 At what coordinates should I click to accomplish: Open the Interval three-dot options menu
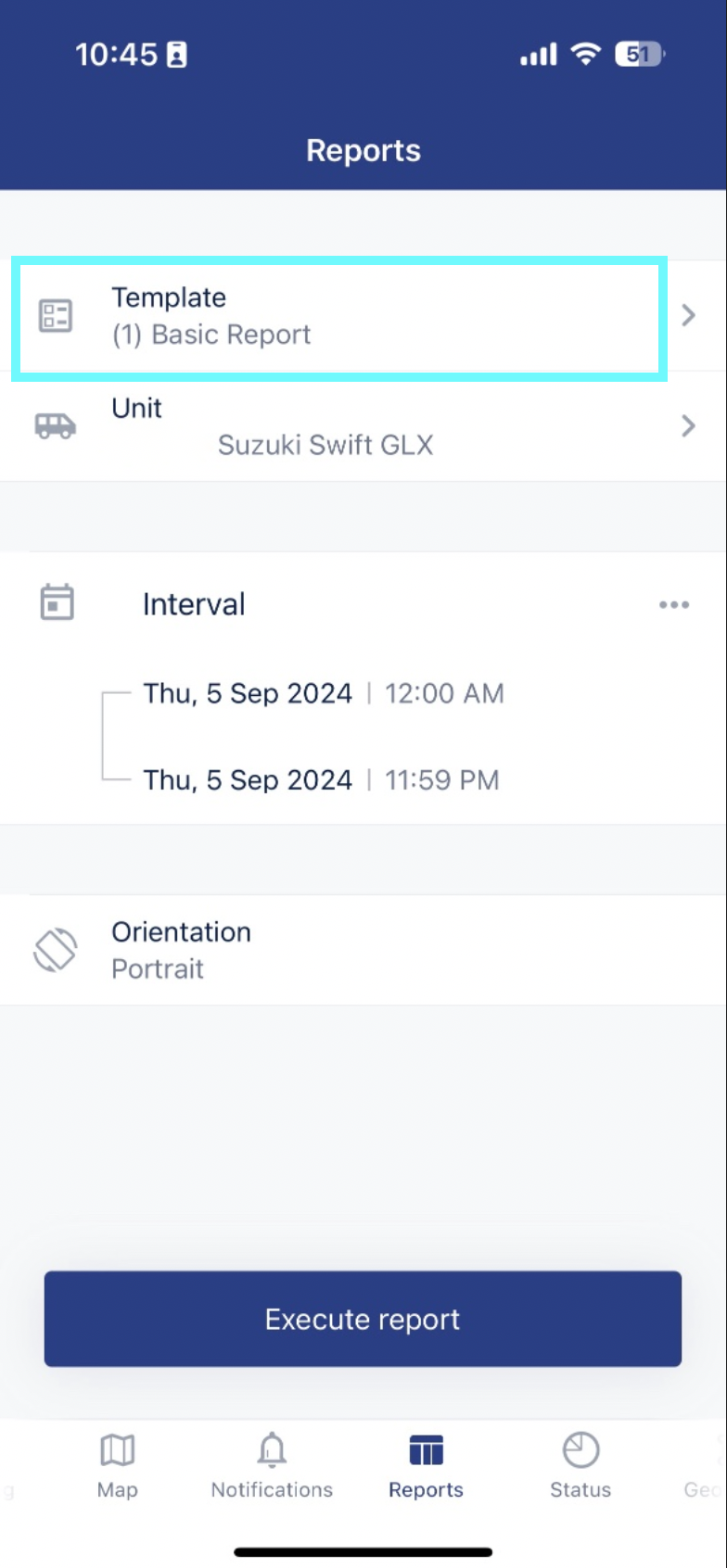click(x=674, y=605)
